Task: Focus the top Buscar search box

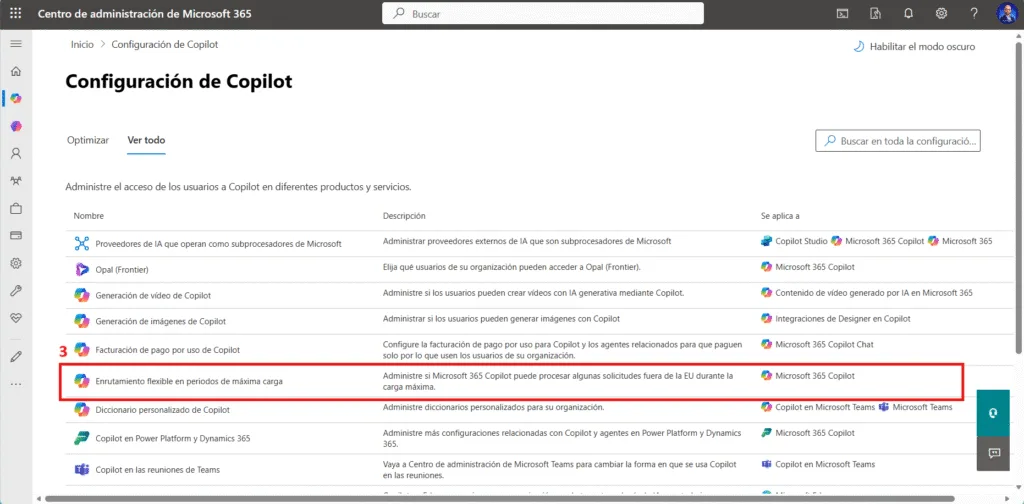Action: (543, 13)
